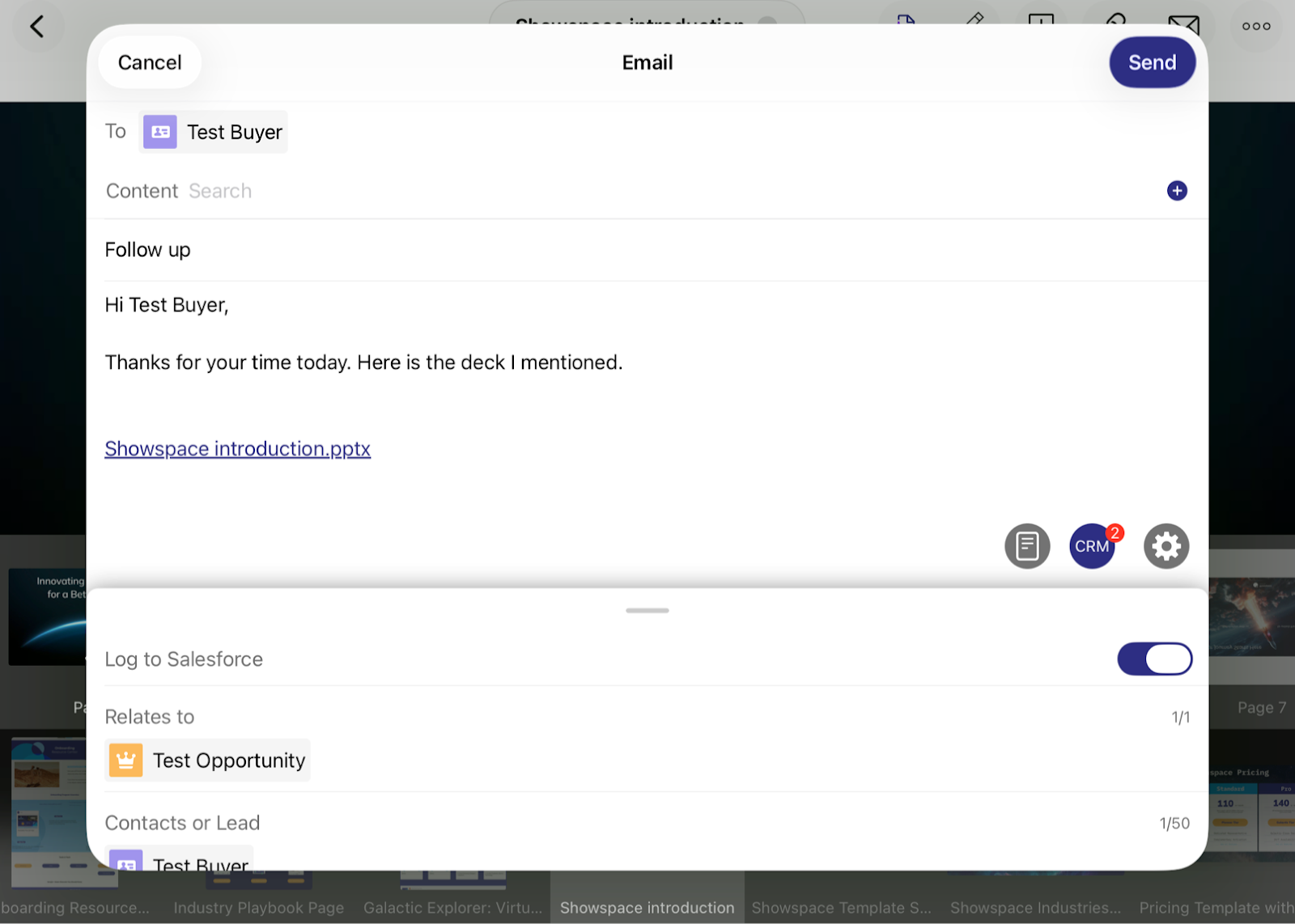This screenshot has width=1295, height=924.
Task: Switch to the Showspace Template thumbnail tab
Action: pos(840,907)
